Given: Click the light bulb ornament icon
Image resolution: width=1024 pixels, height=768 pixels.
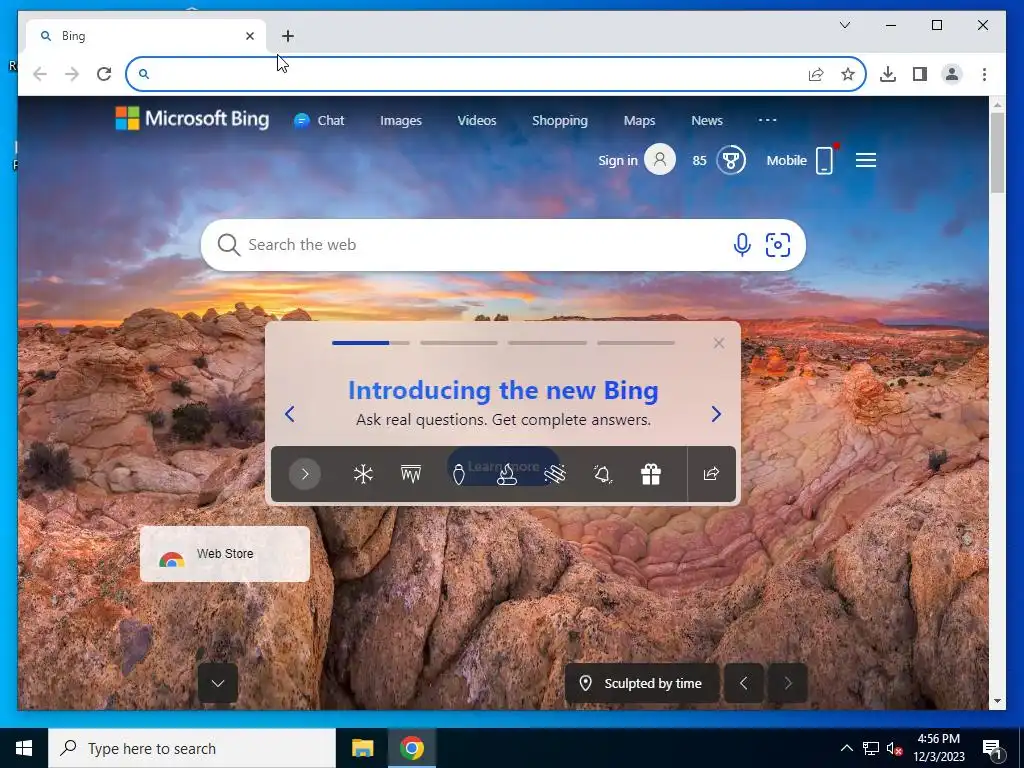Looking at the screenshot, I should [x=458, y=474].
